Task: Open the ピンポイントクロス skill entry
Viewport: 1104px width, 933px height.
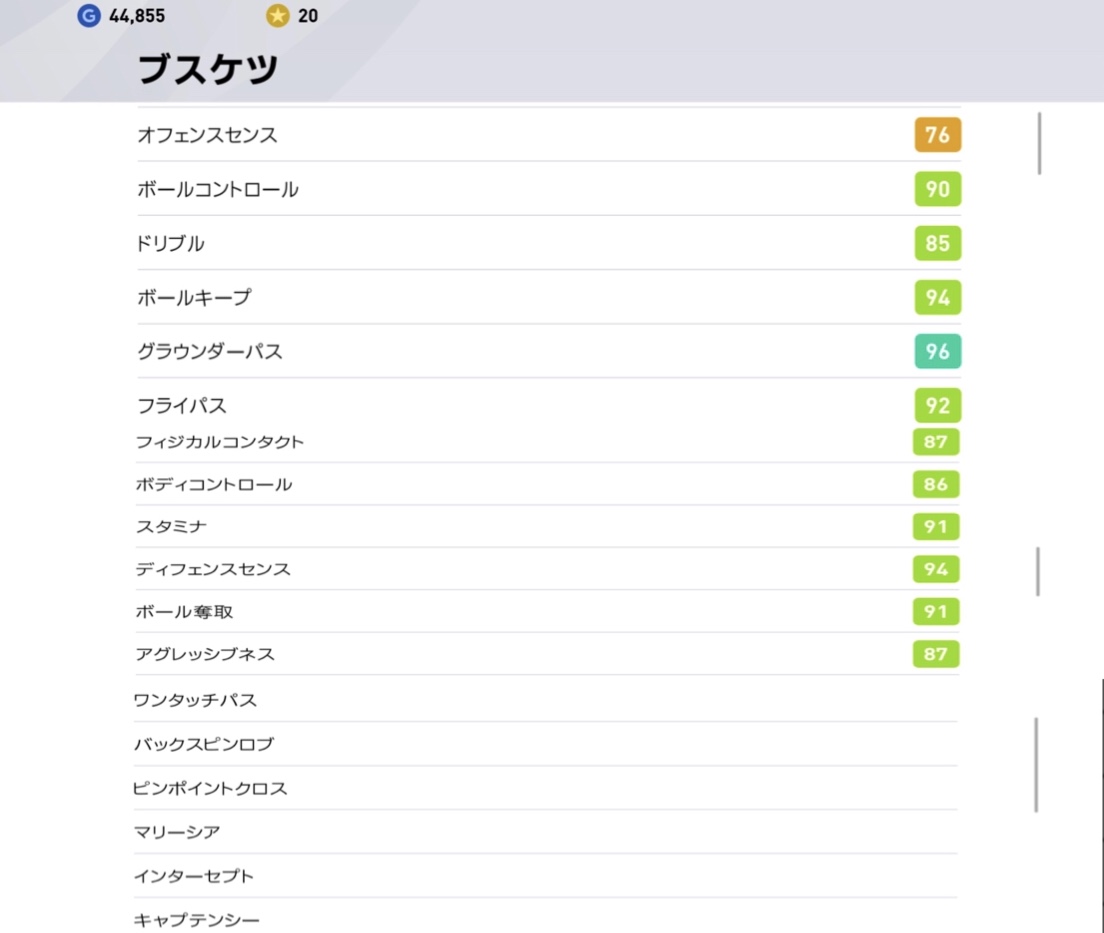Action: [546, 788]
